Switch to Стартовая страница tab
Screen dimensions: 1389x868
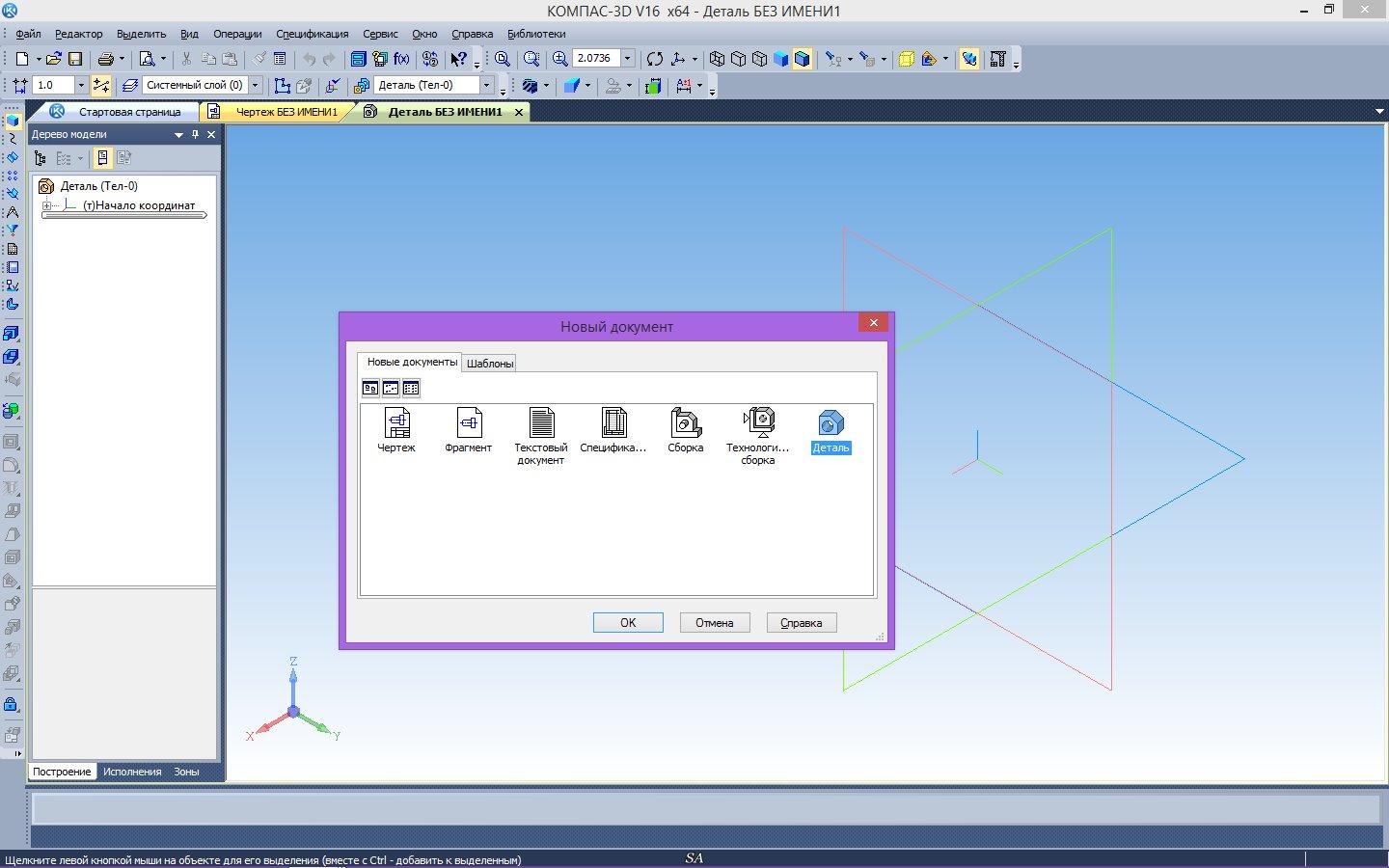129,112
